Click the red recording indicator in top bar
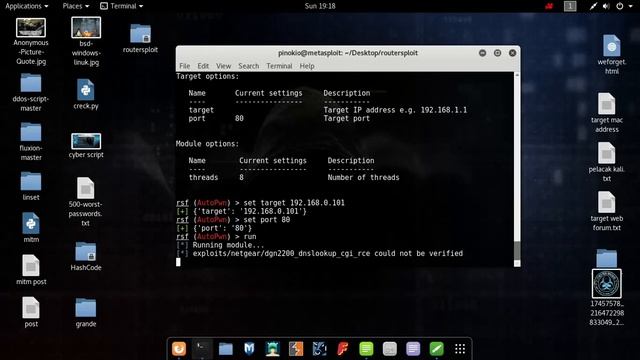 [549, 6]
